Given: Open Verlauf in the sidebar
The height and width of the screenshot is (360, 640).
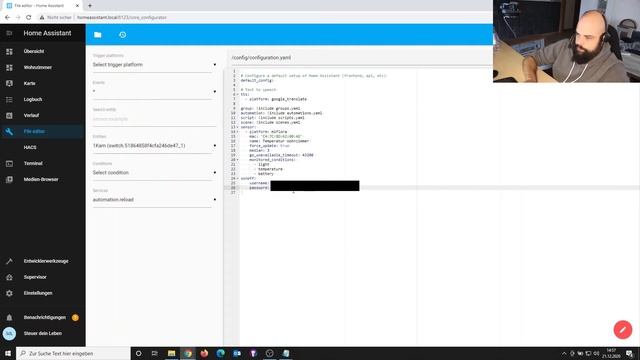Looking at the screenshot, I should pos(31,115).
